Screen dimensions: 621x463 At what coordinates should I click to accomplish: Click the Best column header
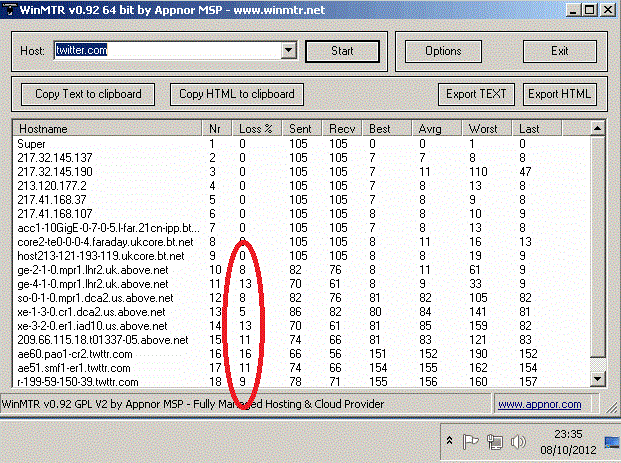[387, 129]
